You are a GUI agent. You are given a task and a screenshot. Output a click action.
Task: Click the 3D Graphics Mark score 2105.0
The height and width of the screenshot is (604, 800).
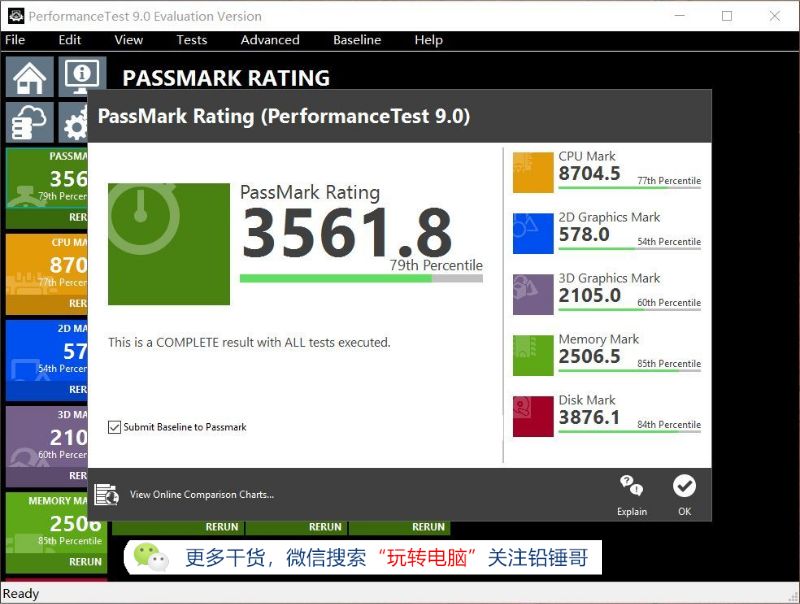coord(589,295)
